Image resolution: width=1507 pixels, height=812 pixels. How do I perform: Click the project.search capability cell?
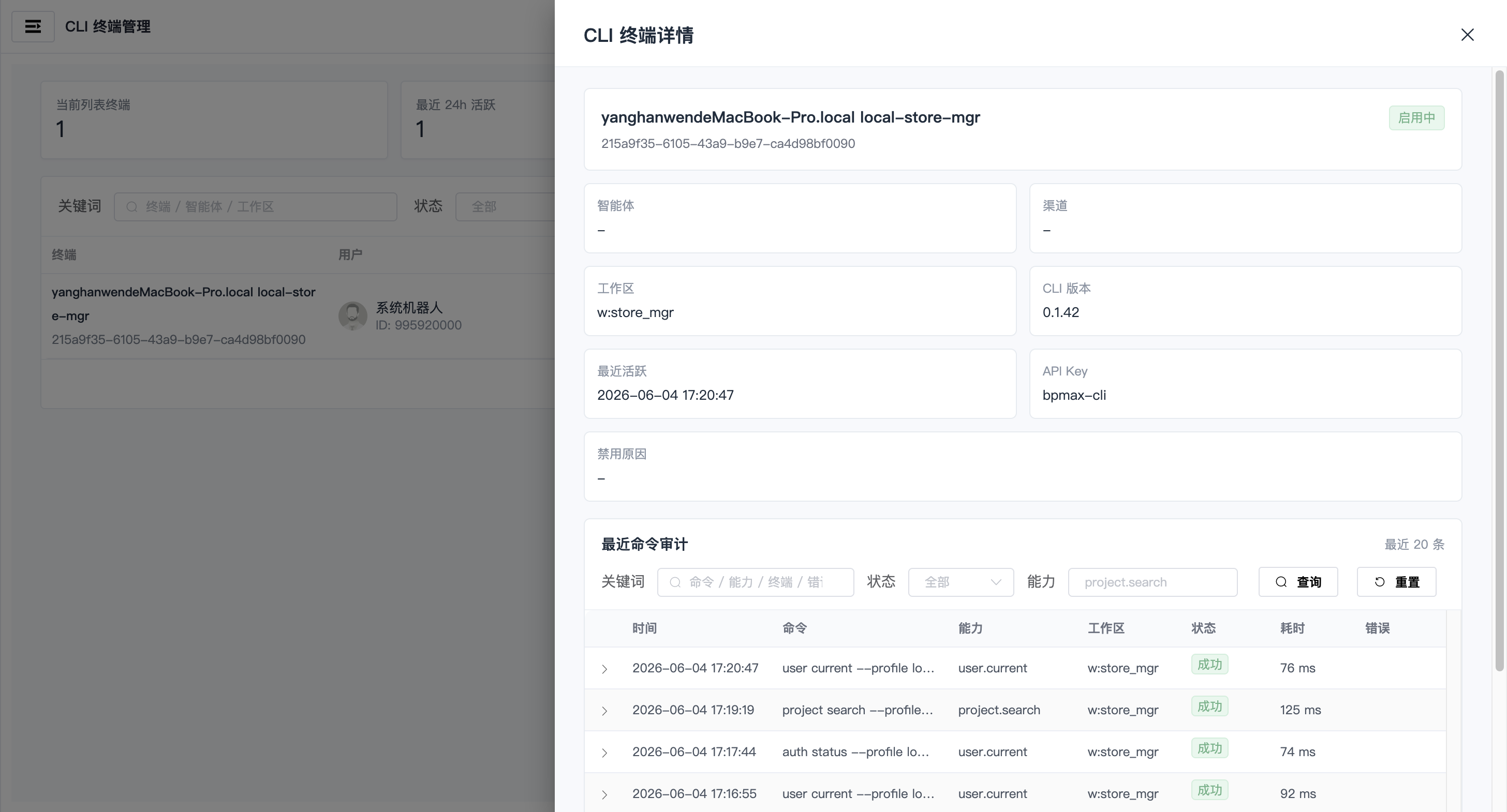click(999, 710)
